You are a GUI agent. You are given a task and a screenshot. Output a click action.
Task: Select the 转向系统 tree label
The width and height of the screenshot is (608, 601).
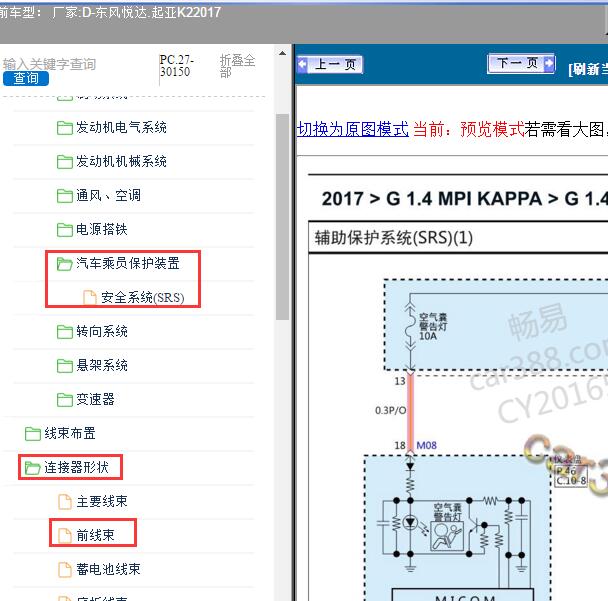pyautogui.click(x=102, y=331)
